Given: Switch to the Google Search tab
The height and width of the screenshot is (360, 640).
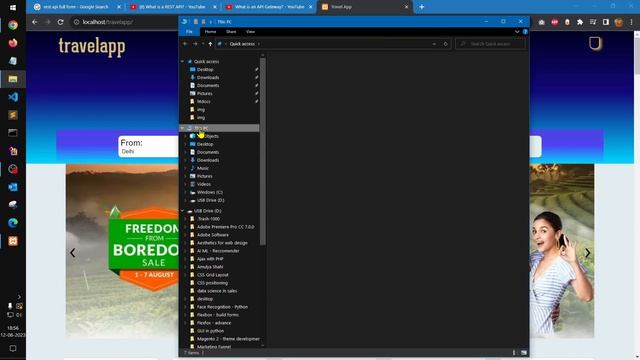Looking at the screenshot, I should coord(78,7).
